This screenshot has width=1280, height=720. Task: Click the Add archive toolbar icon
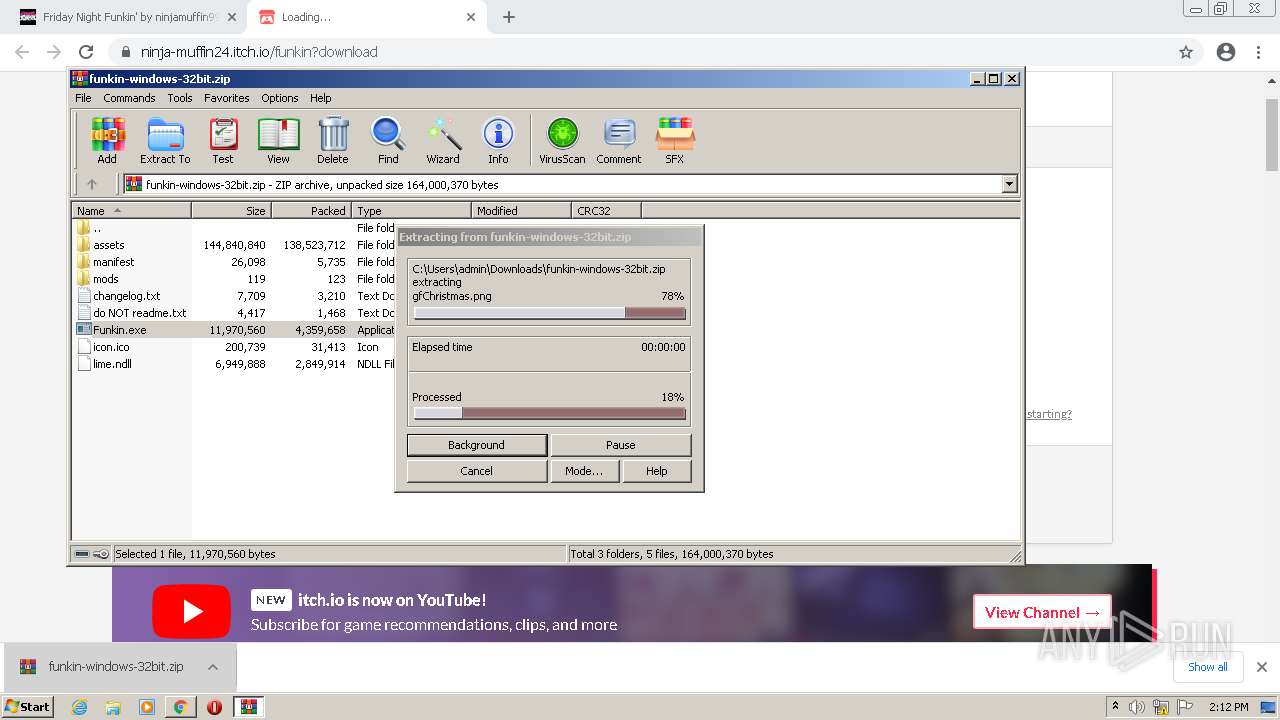tap(107, 140)
